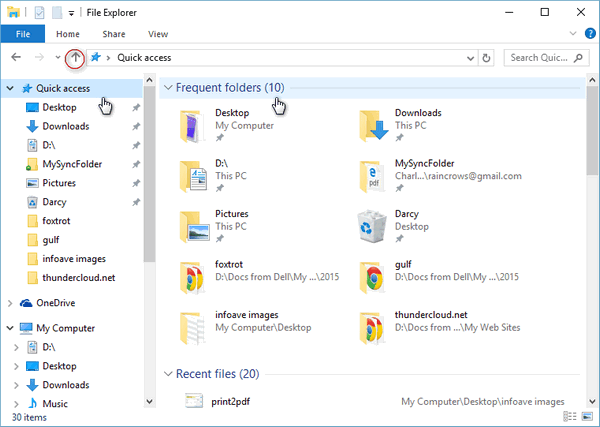600x427 pixels.
Task: Open the Home ribbon tab
Action: [68, 34]
